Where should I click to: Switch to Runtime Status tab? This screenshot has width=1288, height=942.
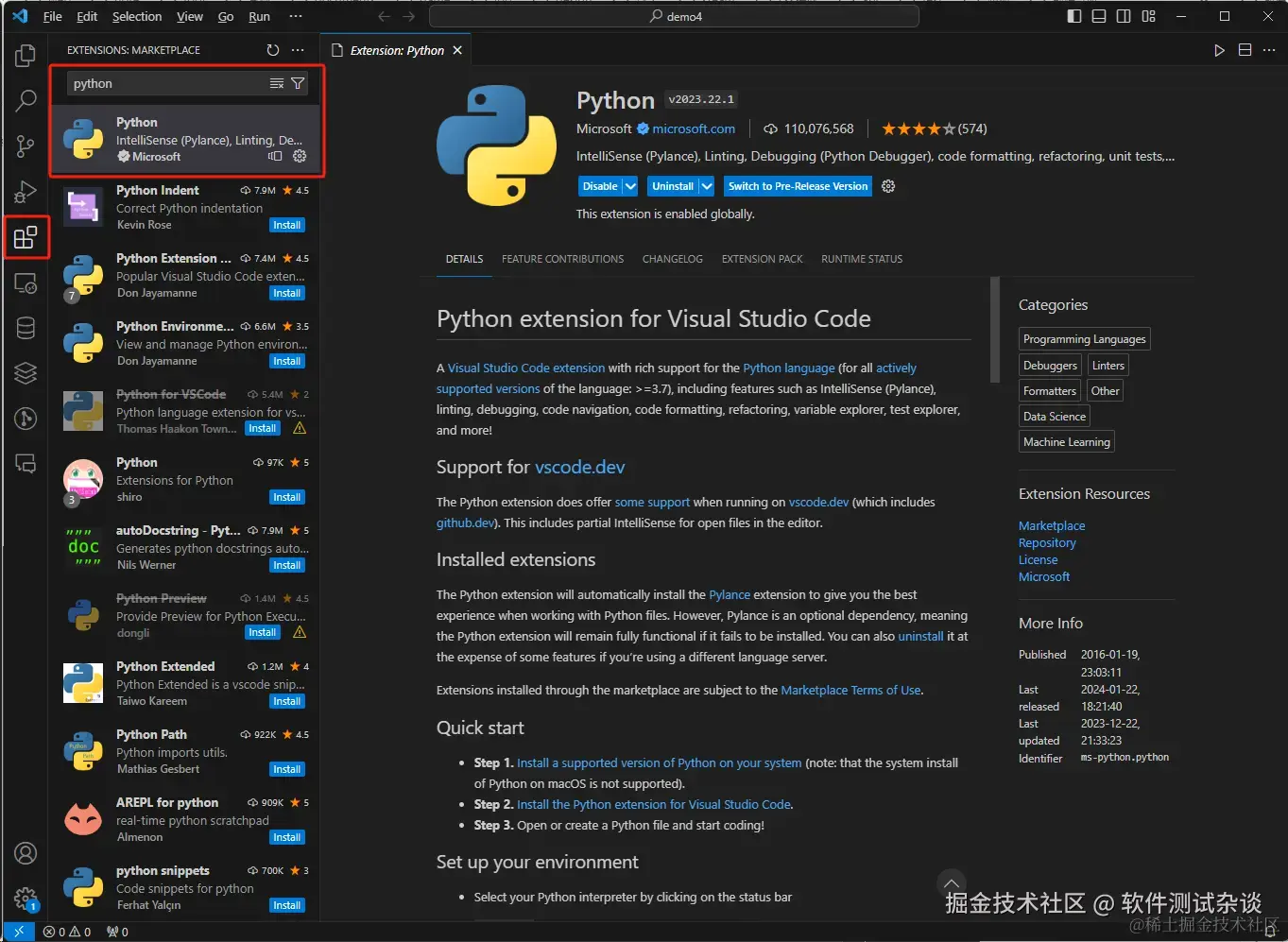point(862,259)
